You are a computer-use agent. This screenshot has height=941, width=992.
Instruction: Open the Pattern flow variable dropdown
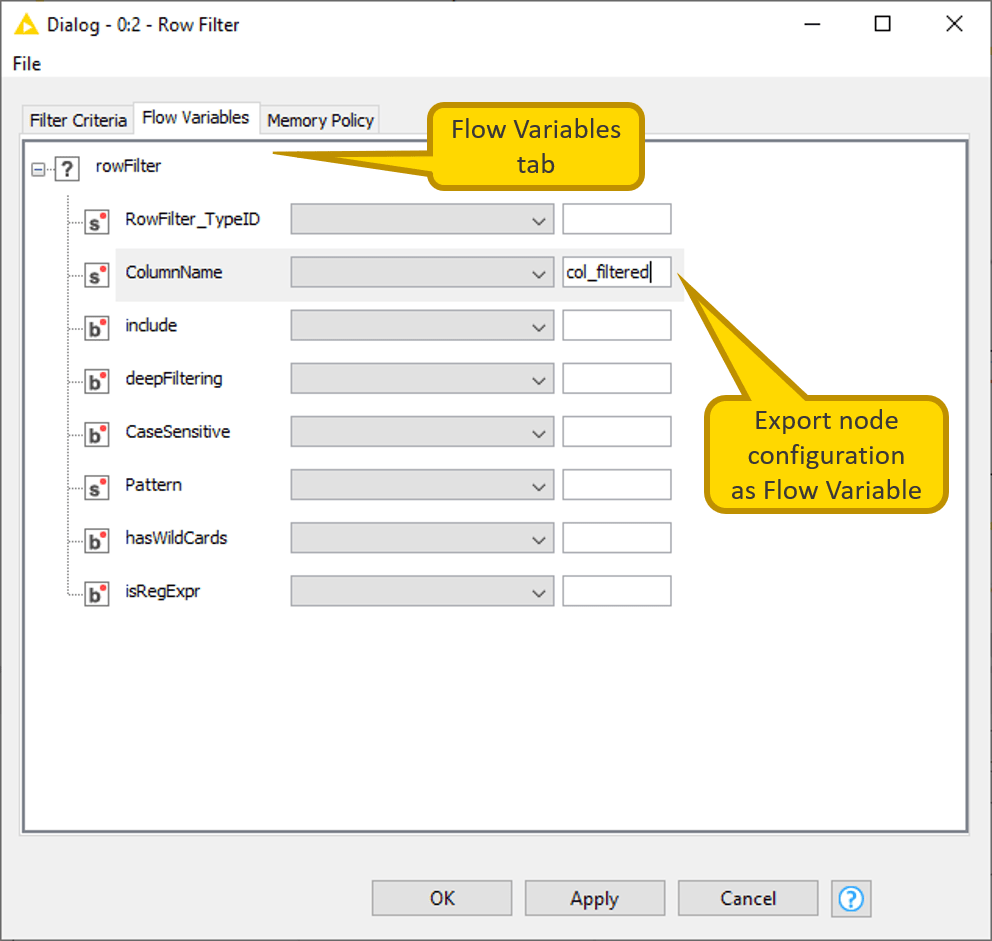422,484
